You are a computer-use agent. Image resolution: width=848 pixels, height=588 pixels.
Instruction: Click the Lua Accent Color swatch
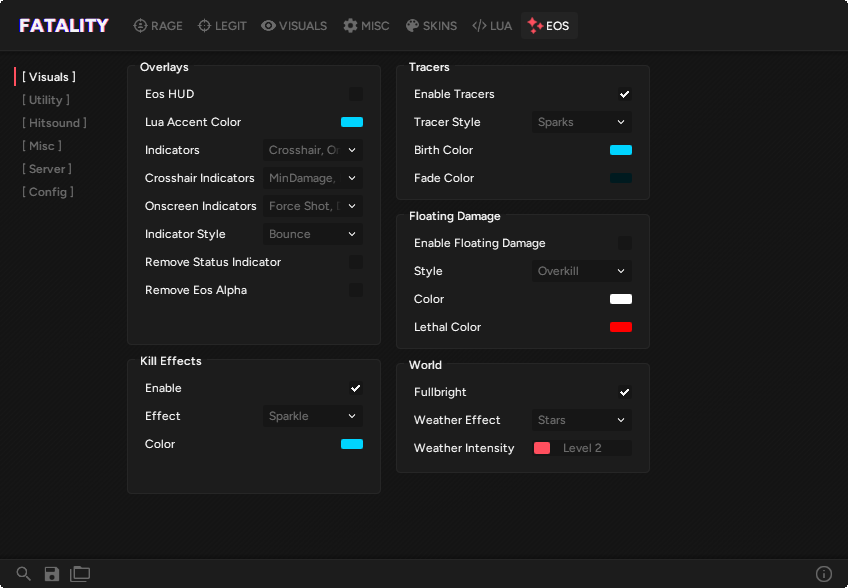point(352,122)
